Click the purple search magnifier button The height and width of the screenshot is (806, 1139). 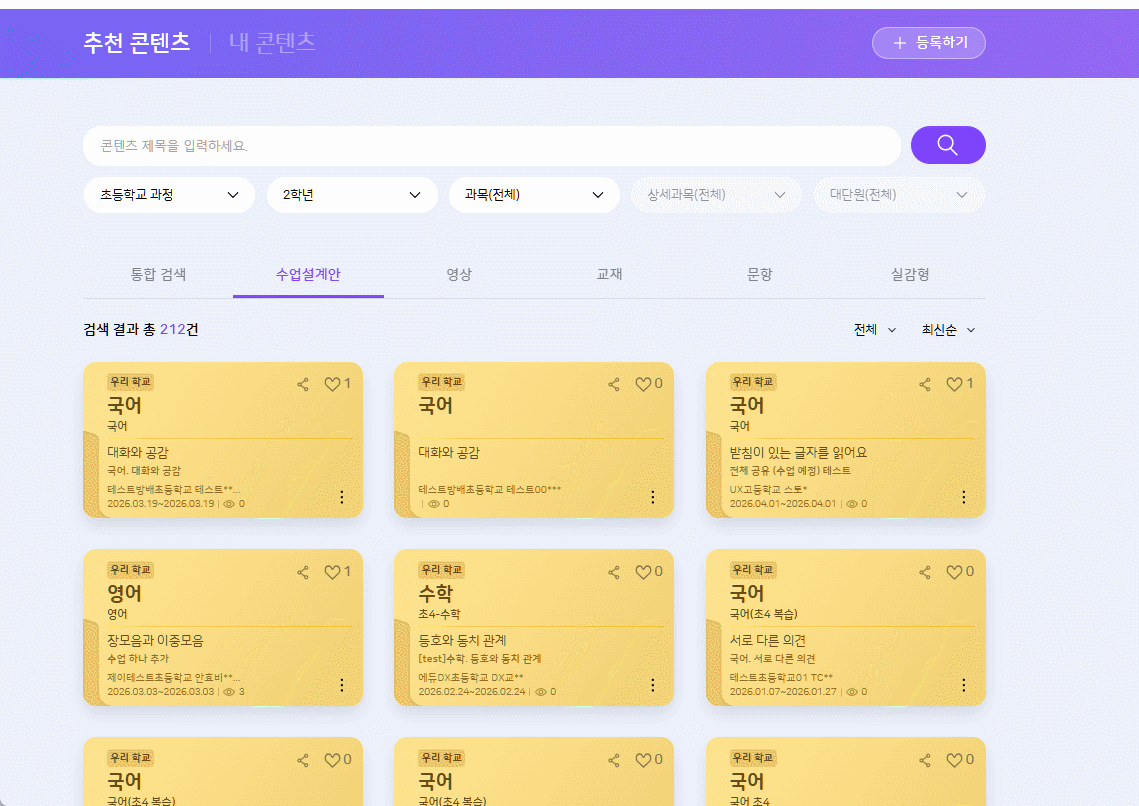(947, 145)
